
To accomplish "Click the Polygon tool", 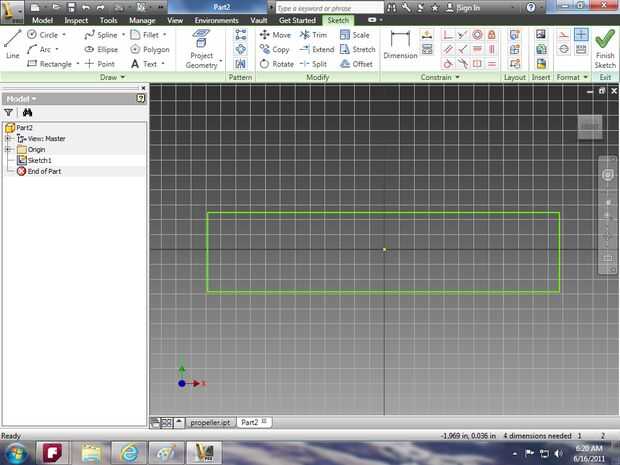I will [x=149, y=49].
